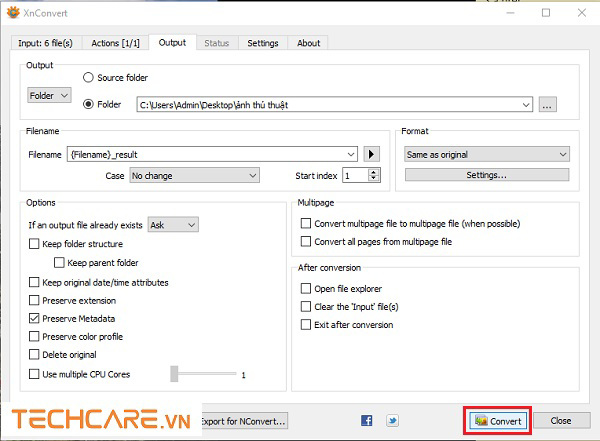Open the Twitter share icon
Viewport: 600px width, 441px height.
click(x=392, y=421)
